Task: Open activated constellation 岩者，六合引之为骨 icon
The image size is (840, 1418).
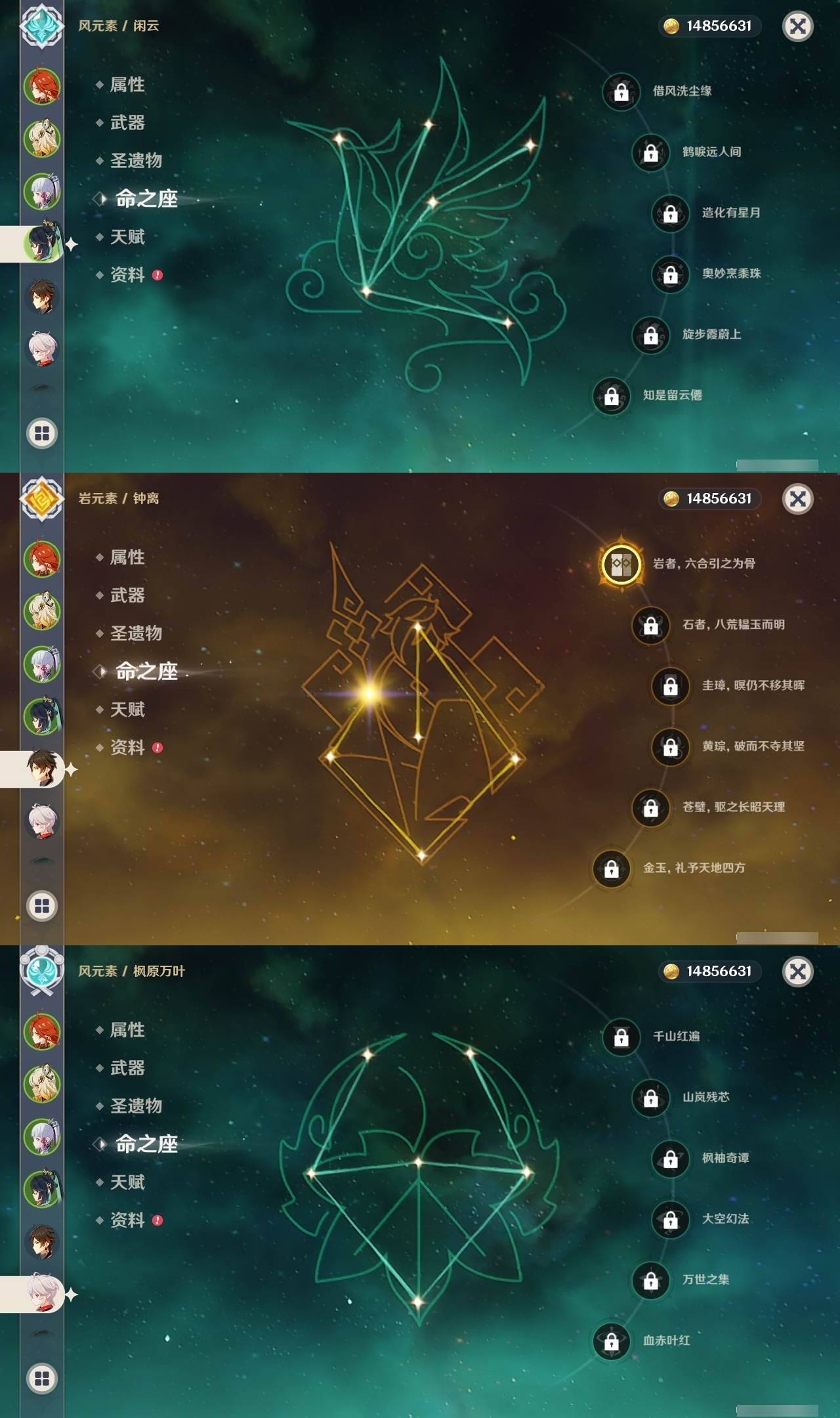Action: tap(621, 564)
